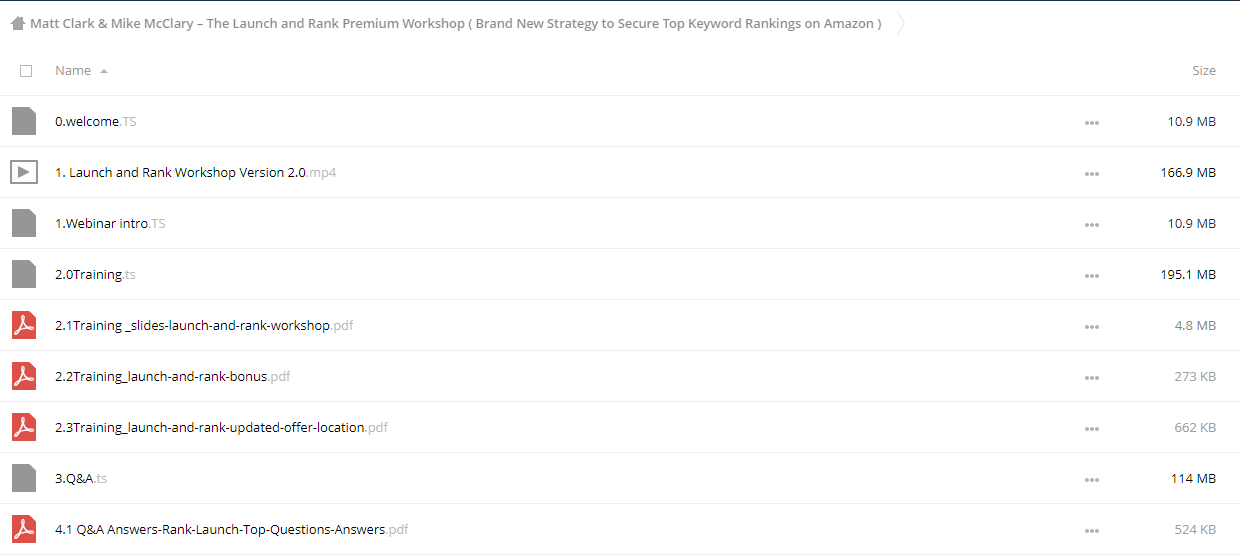Viewport: 1240px width, 560px height.
Task: Sort files by the Name column header
Action: click(73, 71)
